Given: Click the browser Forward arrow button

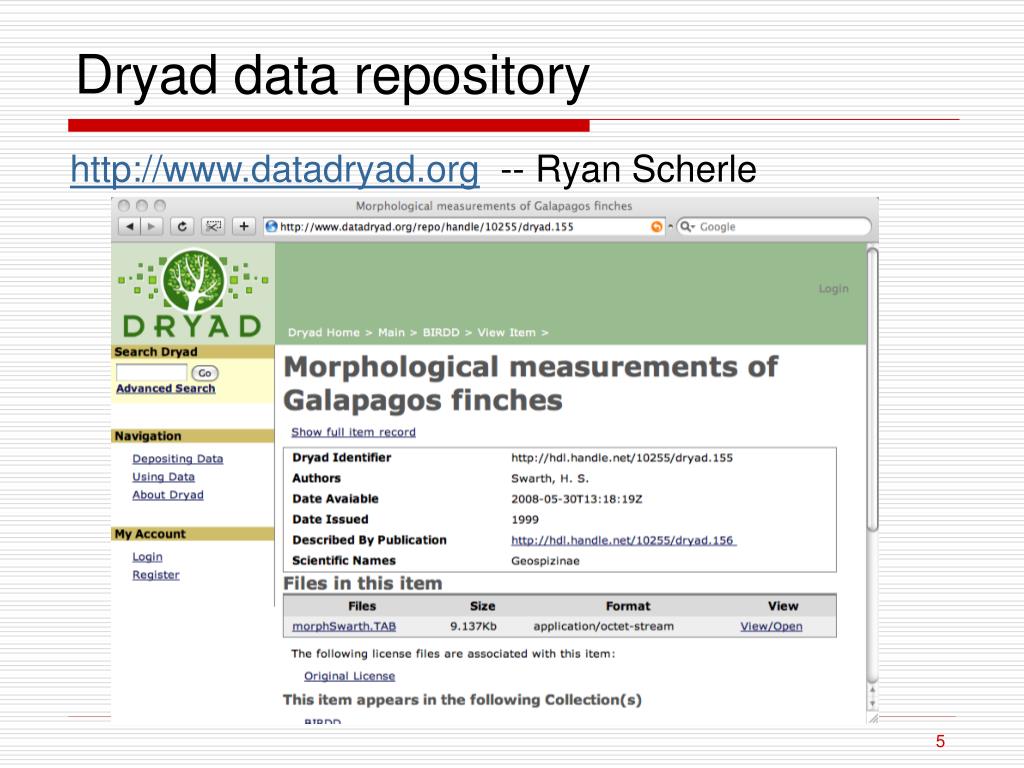Looking at the screenshot, I should [x=152, y=227].
